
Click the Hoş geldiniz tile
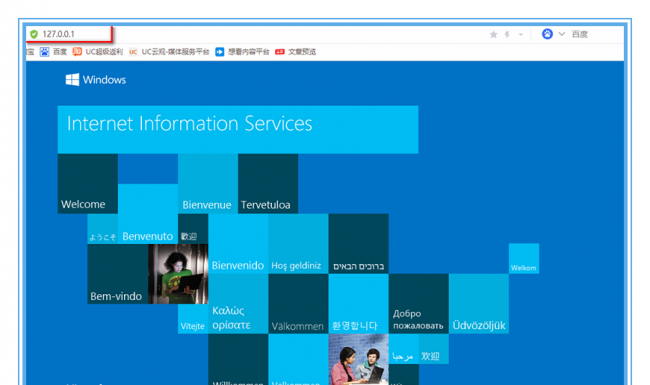point(298,244)
